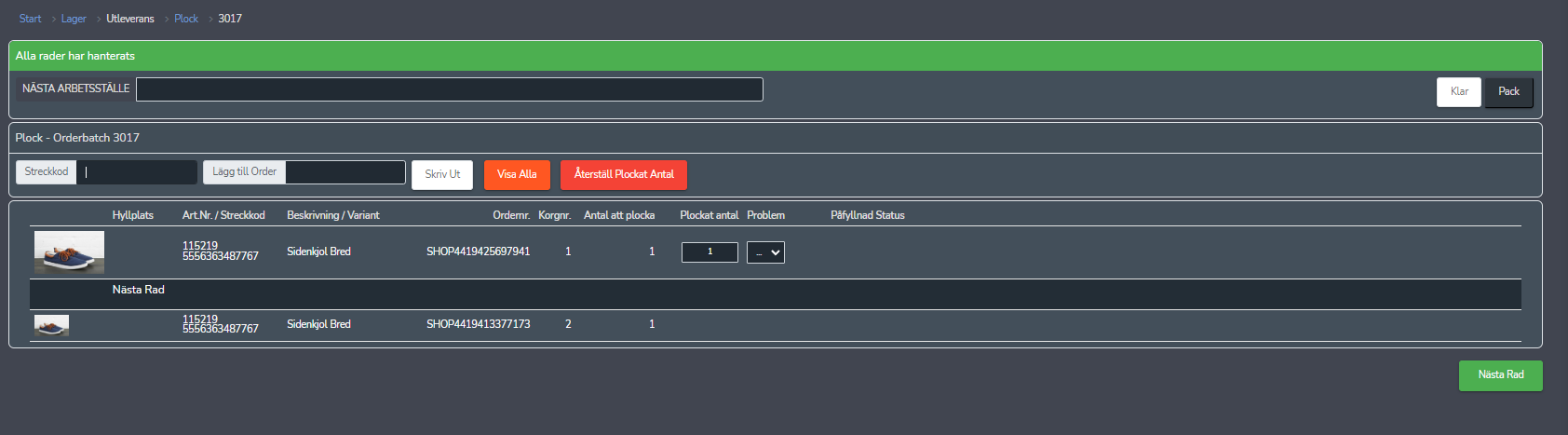Open the Problem dropdown for order SHOP4419425697941

click(x=765, y=252)
